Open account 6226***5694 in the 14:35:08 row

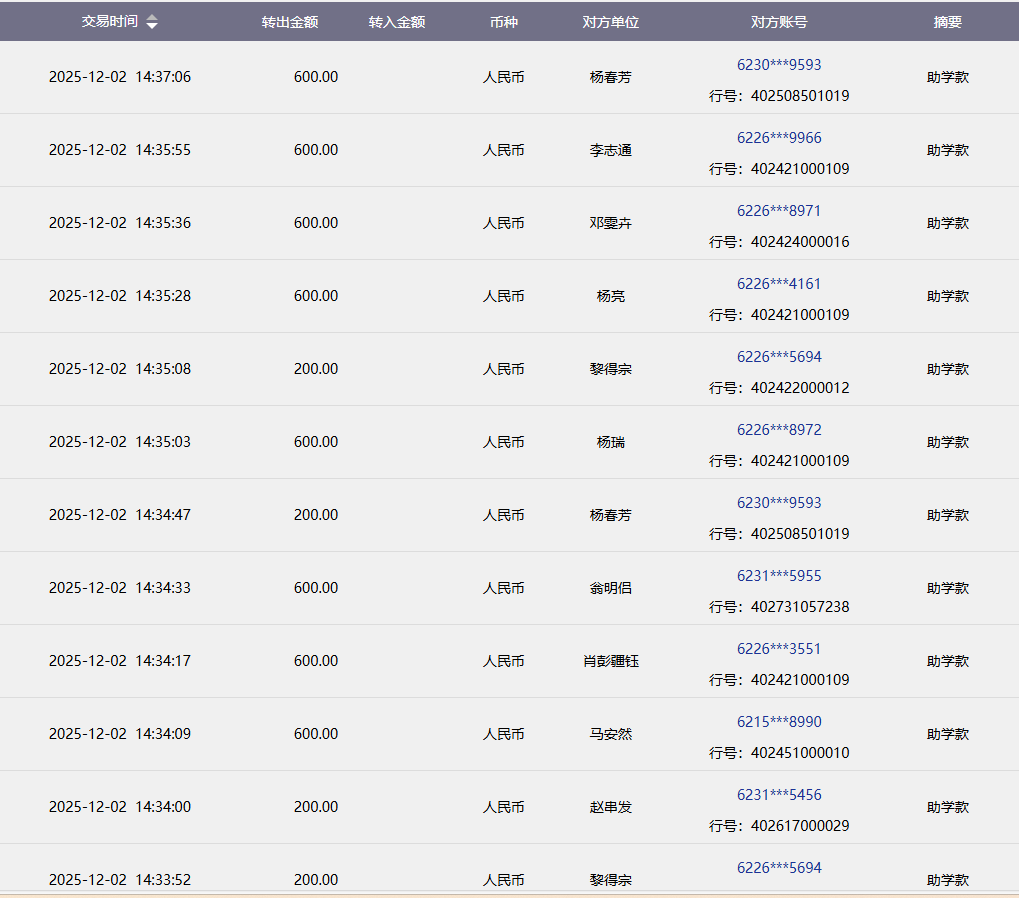779,357
